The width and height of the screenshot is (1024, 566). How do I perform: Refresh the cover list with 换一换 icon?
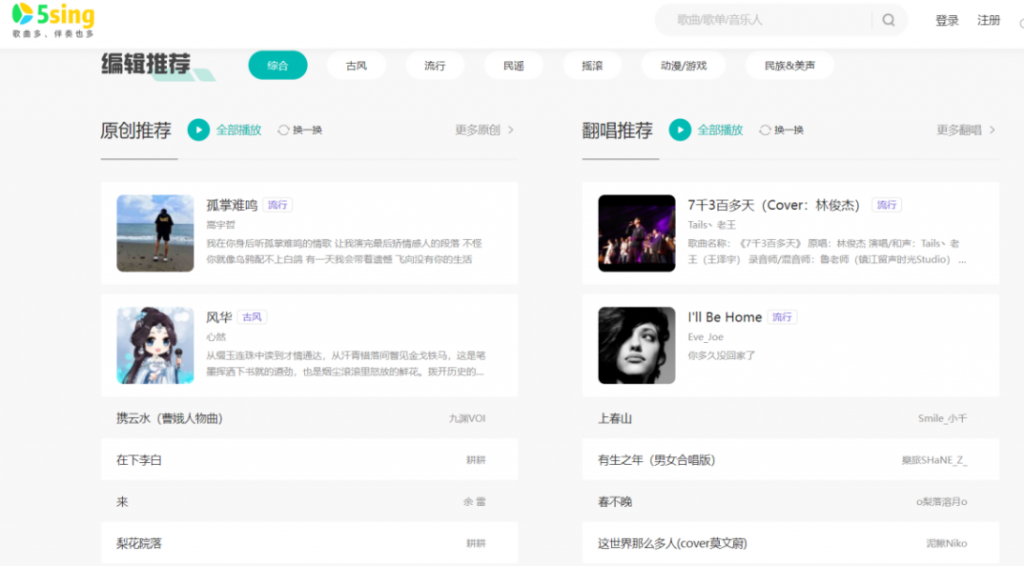click(765, 130)
